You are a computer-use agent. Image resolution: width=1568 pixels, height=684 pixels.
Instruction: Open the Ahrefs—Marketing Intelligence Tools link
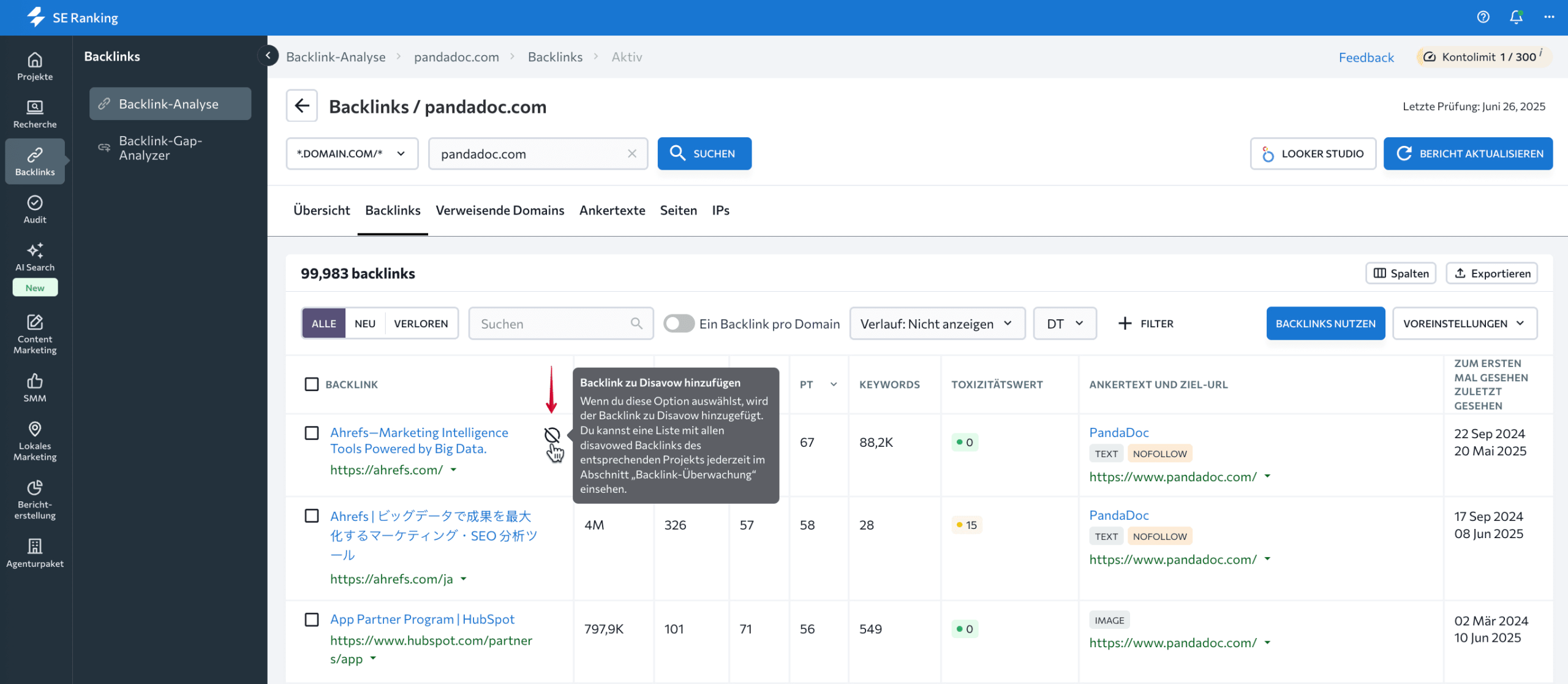pos(420,441)
